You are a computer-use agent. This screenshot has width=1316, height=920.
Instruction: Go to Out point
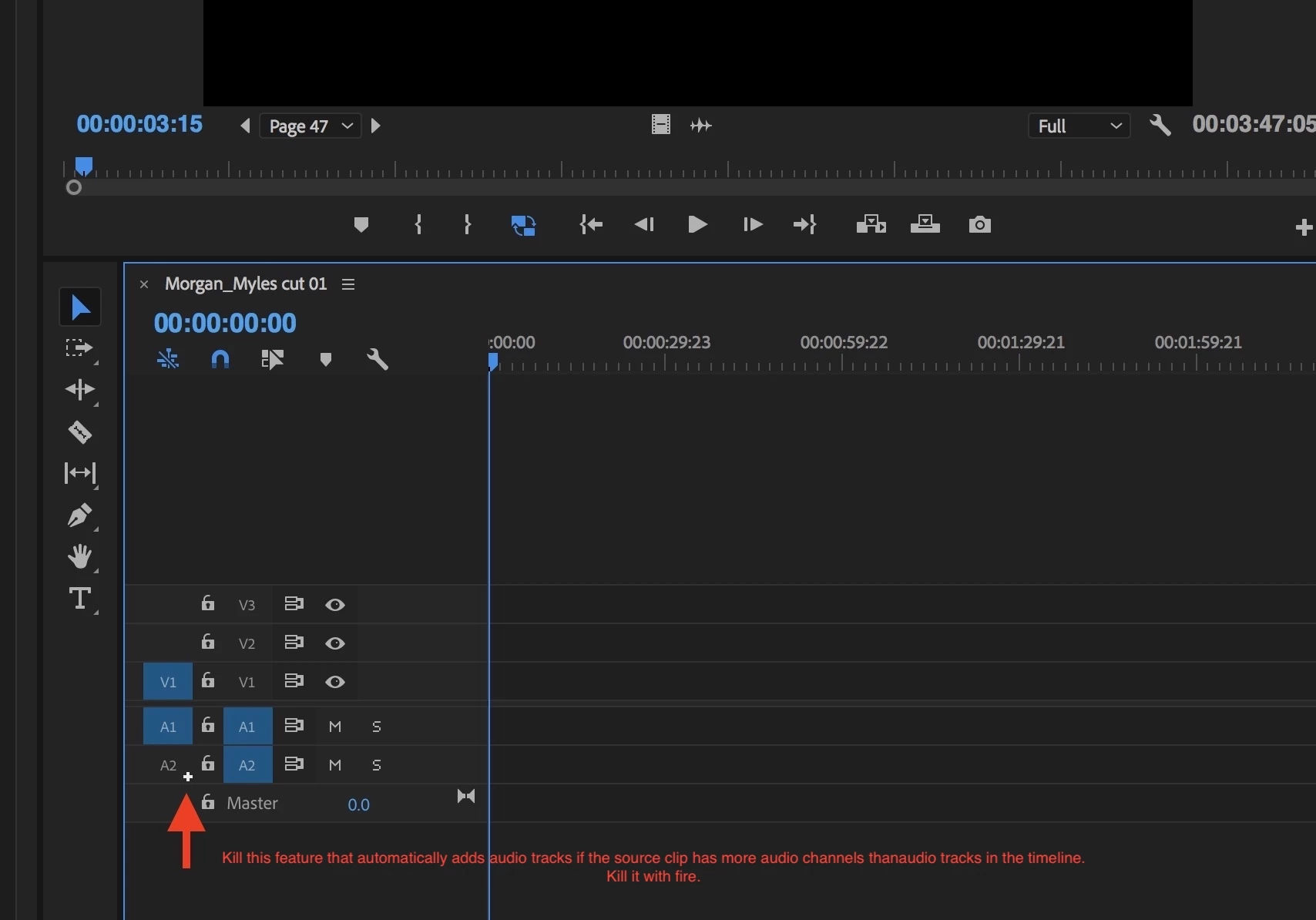pos(805,224)
